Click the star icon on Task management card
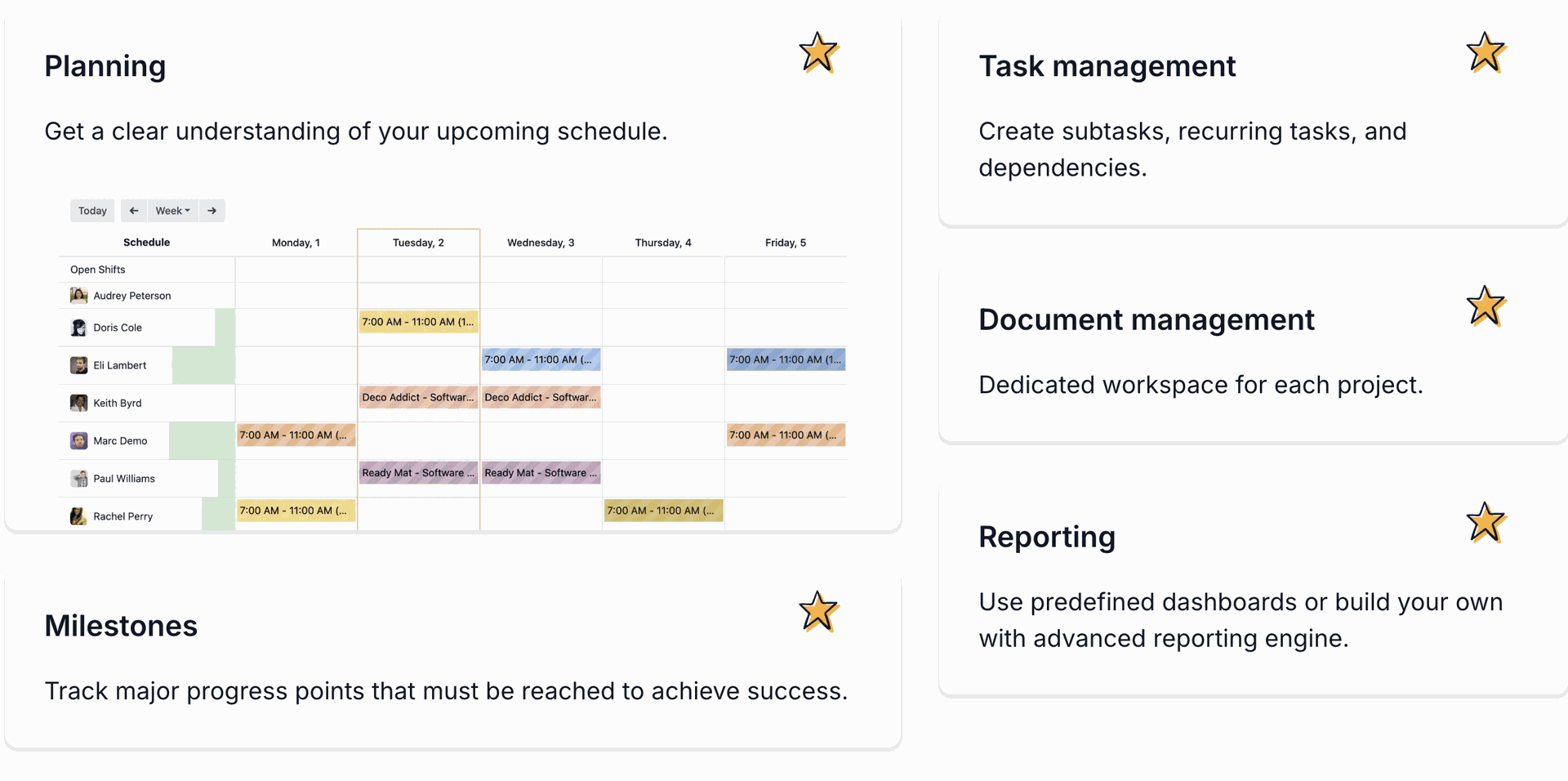Image resolution: width=1568 pixels, height=781 pixels. pyautogui.click(x=1486, y=53)
